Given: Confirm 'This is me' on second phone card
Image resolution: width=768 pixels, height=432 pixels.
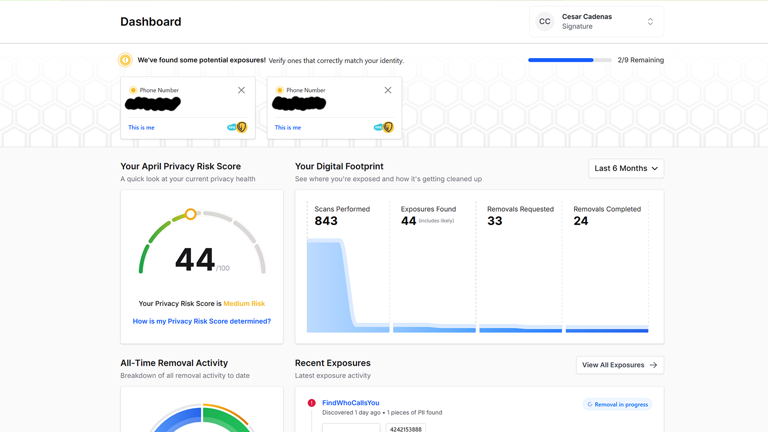Looking at the screenshot, I should 288,128.
